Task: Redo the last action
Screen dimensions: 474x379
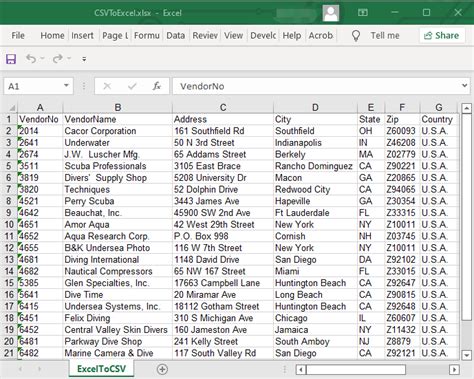Action: [x=58, y=59]
